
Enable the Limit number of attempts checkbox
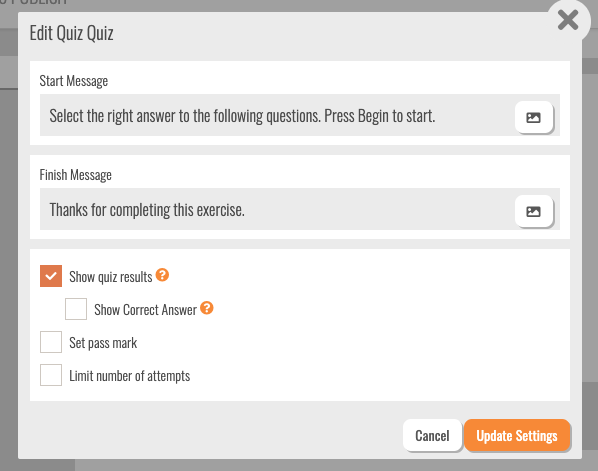51,375
